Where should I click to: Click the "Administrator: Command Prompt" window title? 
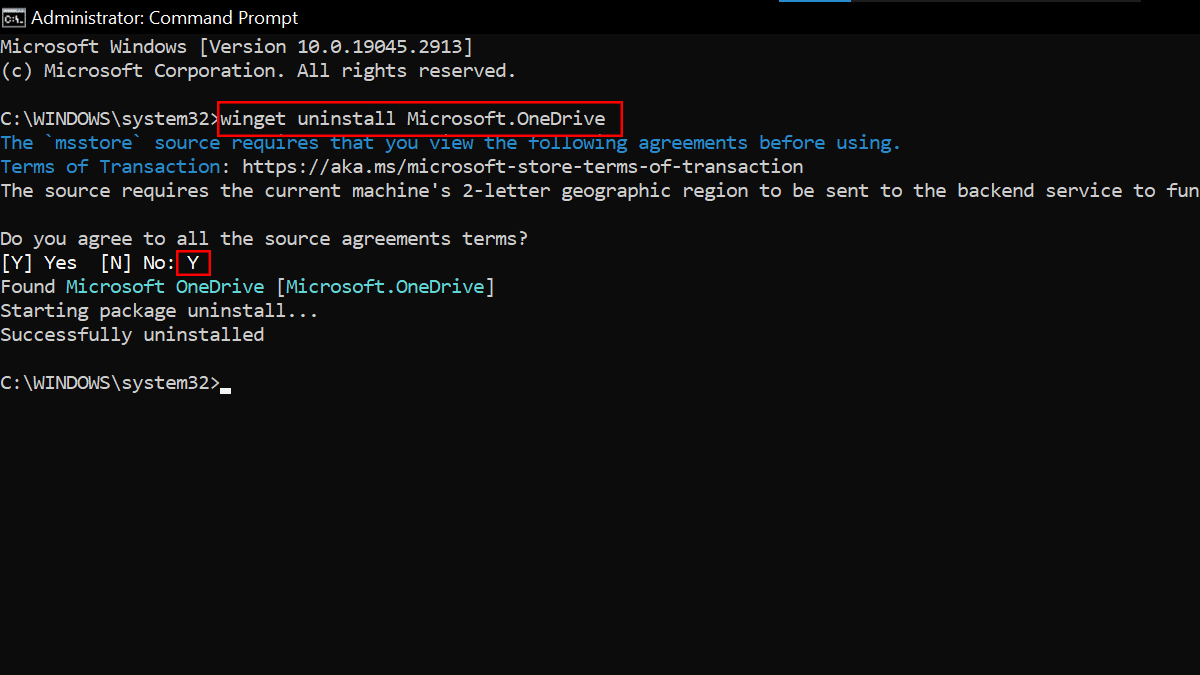165,18
